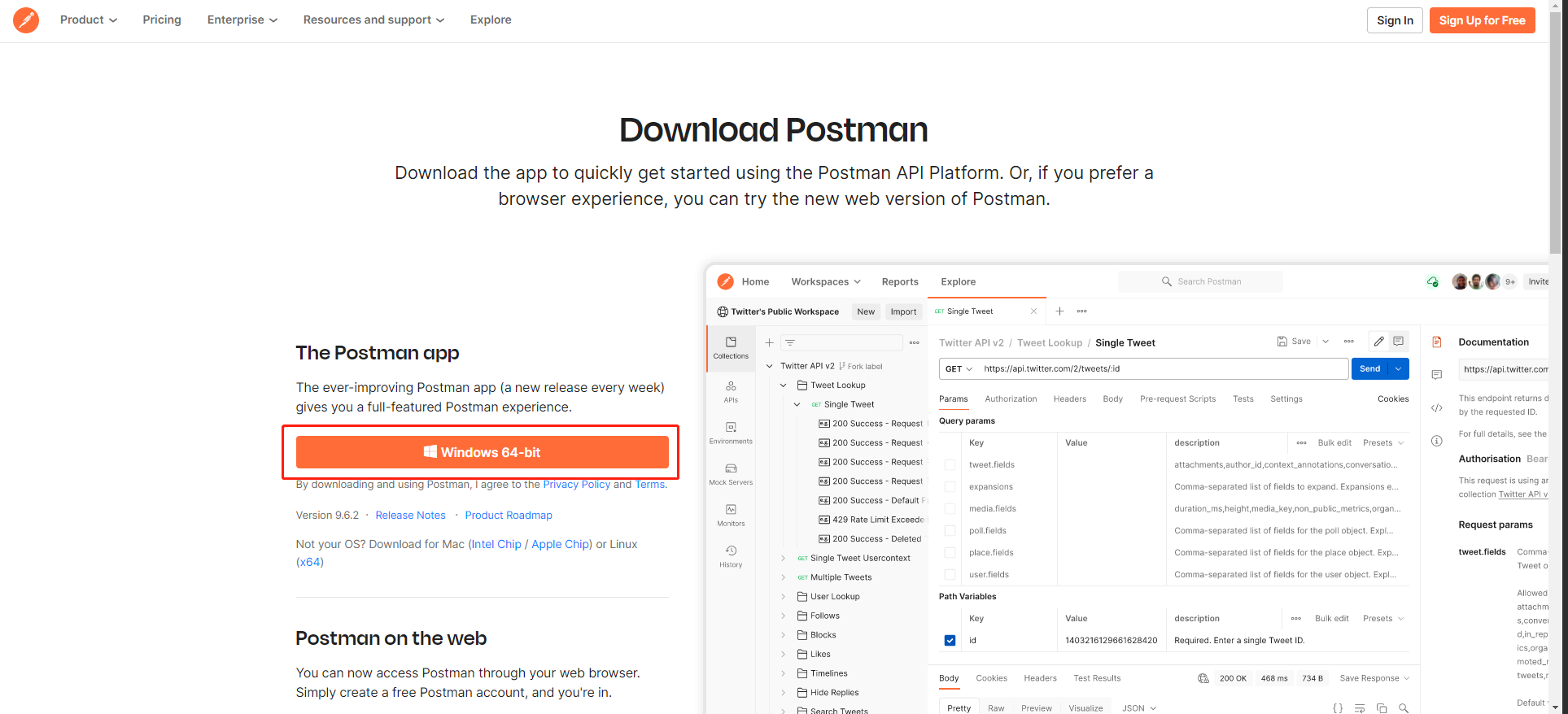This screenshot has width=1568, height=714.
Task: Open the Release Notes link
Action: (x=410, y=516)
